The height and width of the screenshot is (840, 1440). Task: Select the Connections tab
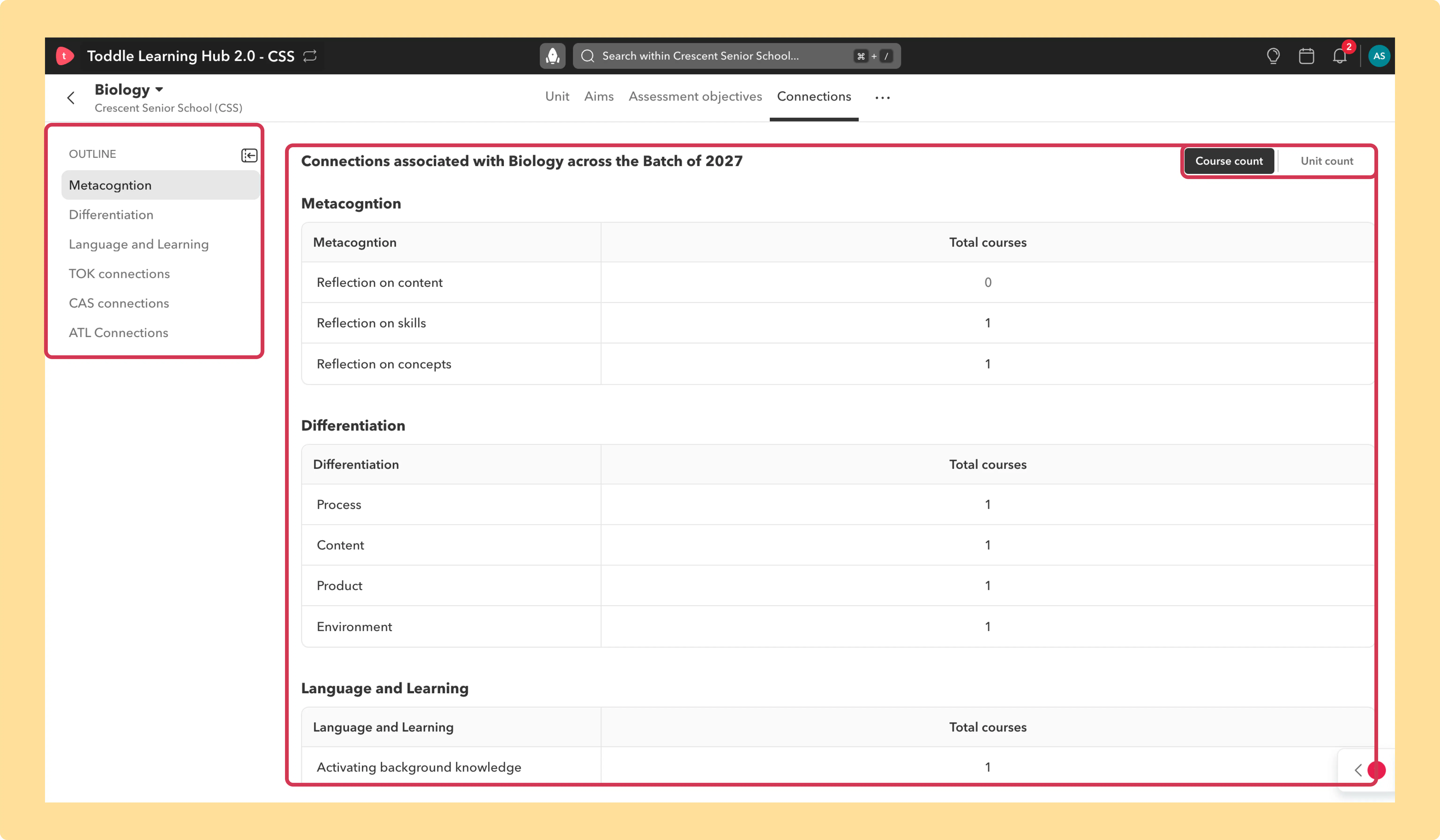point(814,97)
